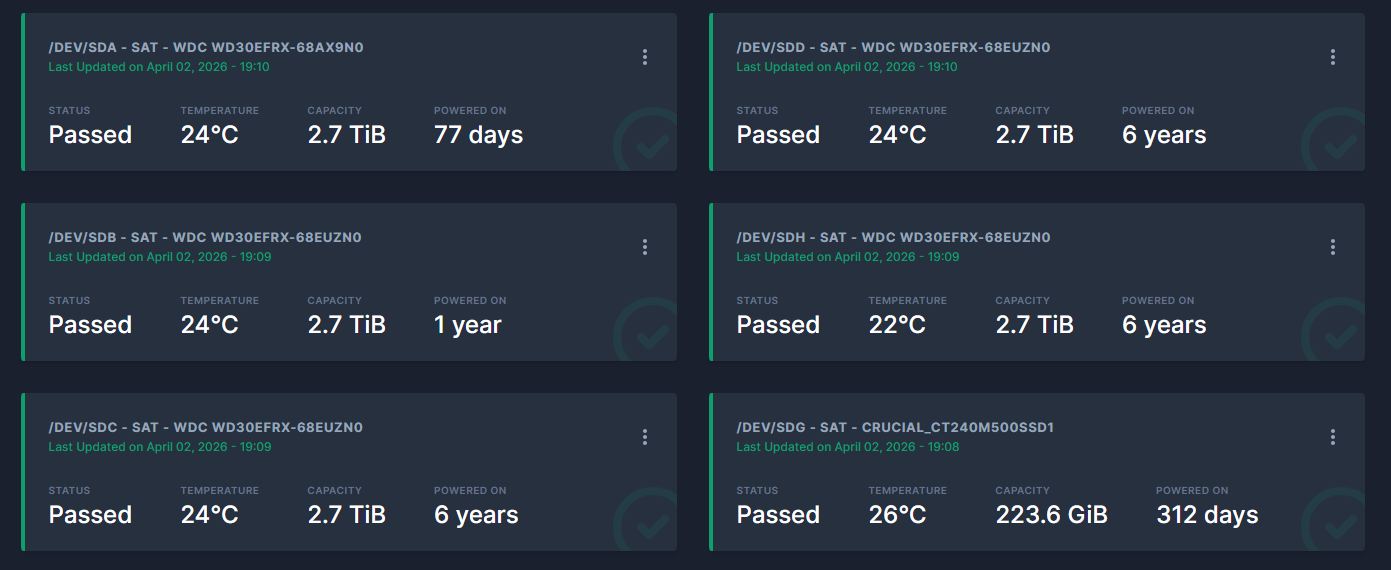Open the /DEV/SDB device title link
The image size is (1391, 570).
[x=205, y=237]
